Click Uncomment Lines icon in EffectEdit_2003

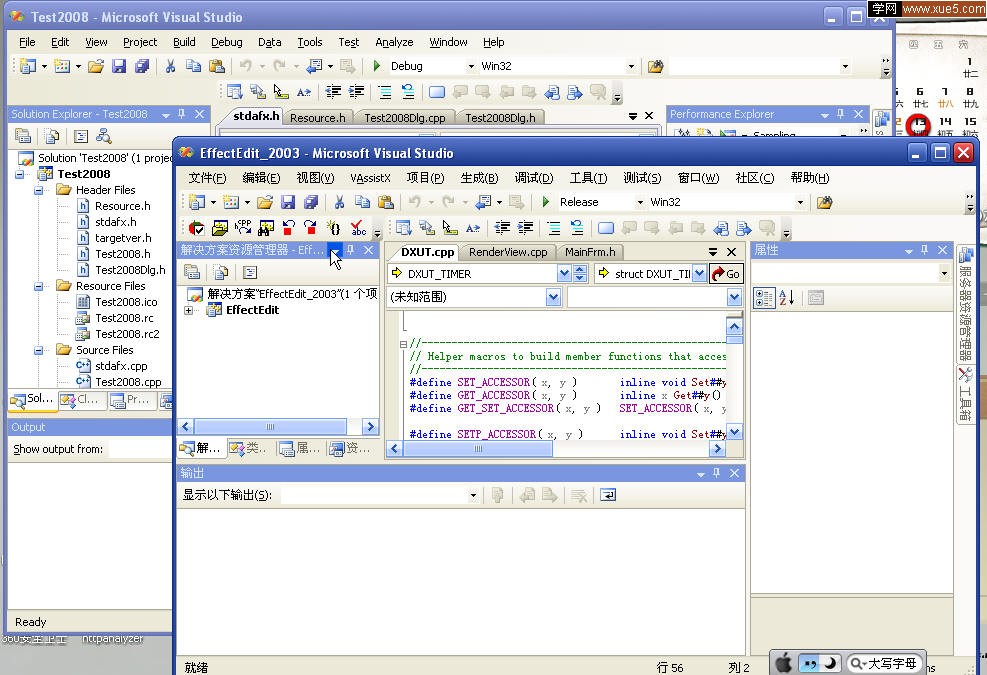click(x=576, y=228)
